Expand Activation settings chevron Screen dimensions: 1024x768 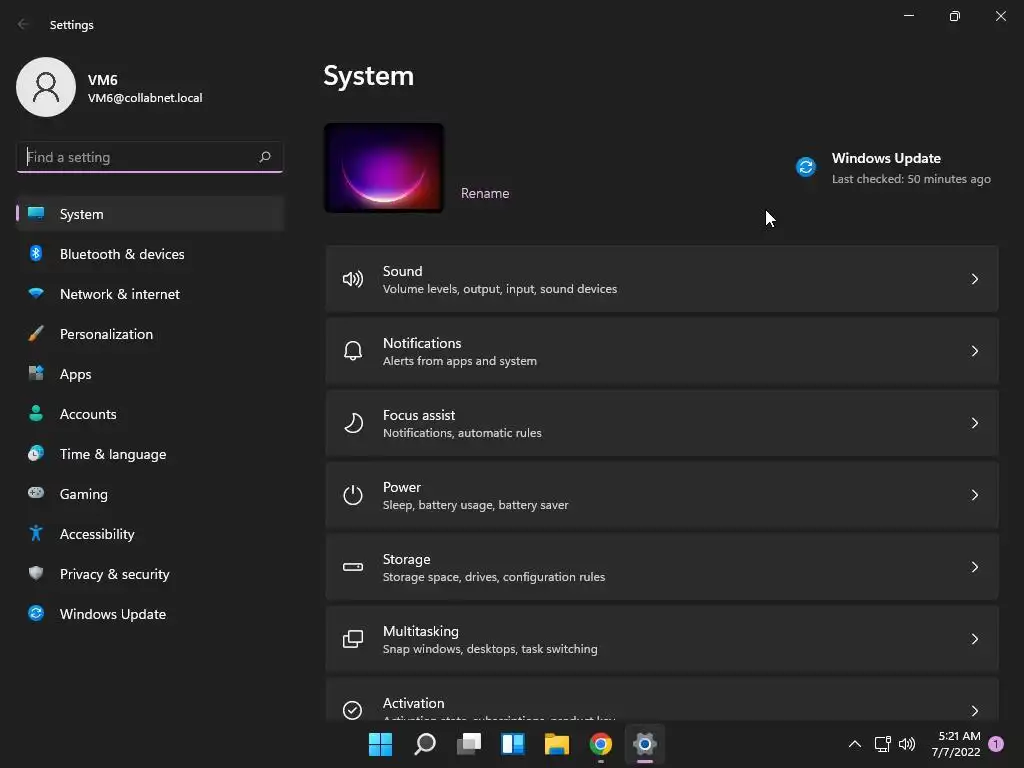[974, 711]
